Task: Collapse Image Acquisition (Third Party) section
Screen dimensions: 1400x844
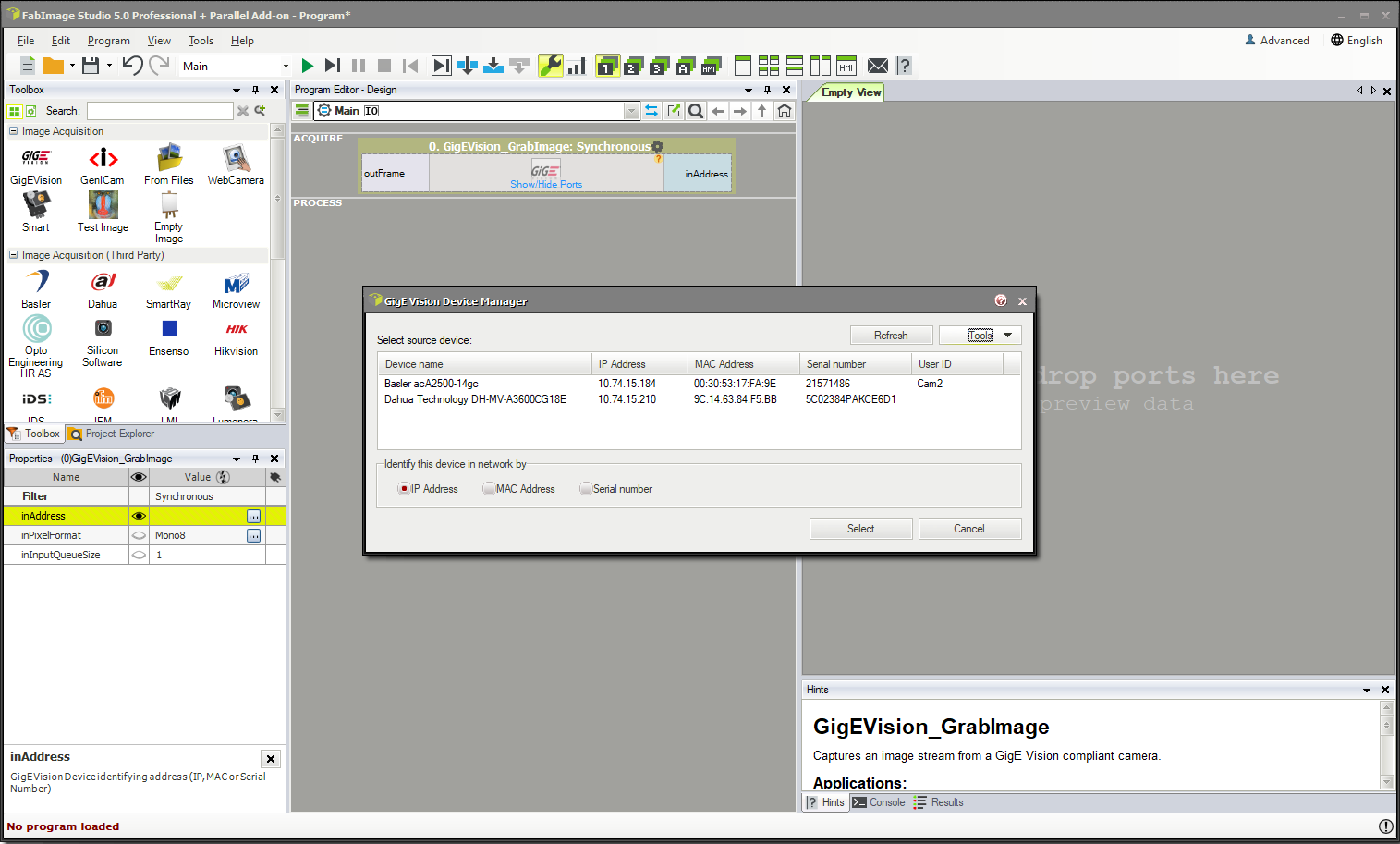Action: [x=14, y=255]
